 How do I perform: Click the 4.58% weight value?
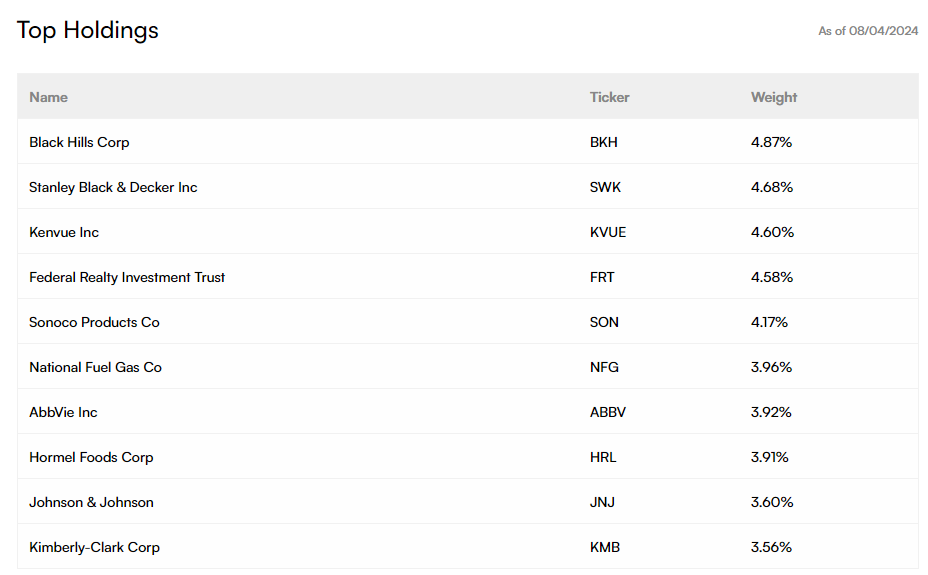pos(772,277)
